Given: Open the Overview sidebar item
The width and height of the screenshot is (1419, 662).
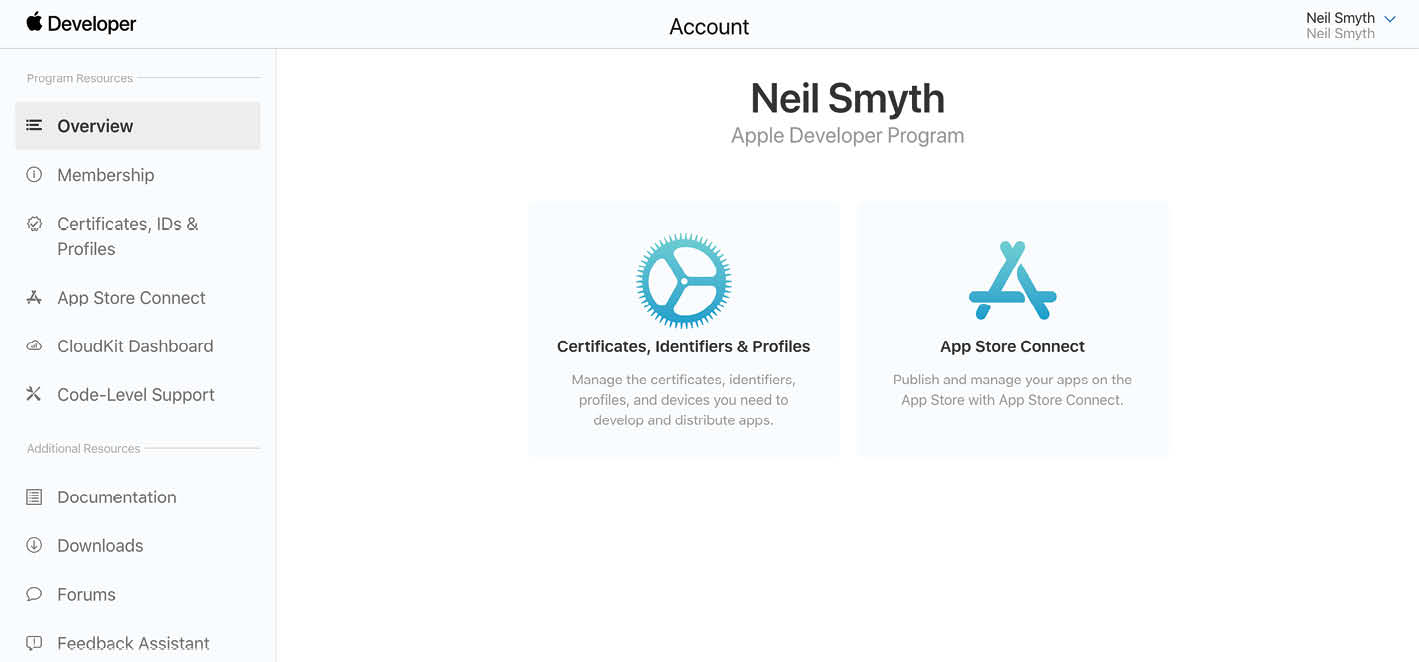Looking at the screenshot, I should click(138, 126).
